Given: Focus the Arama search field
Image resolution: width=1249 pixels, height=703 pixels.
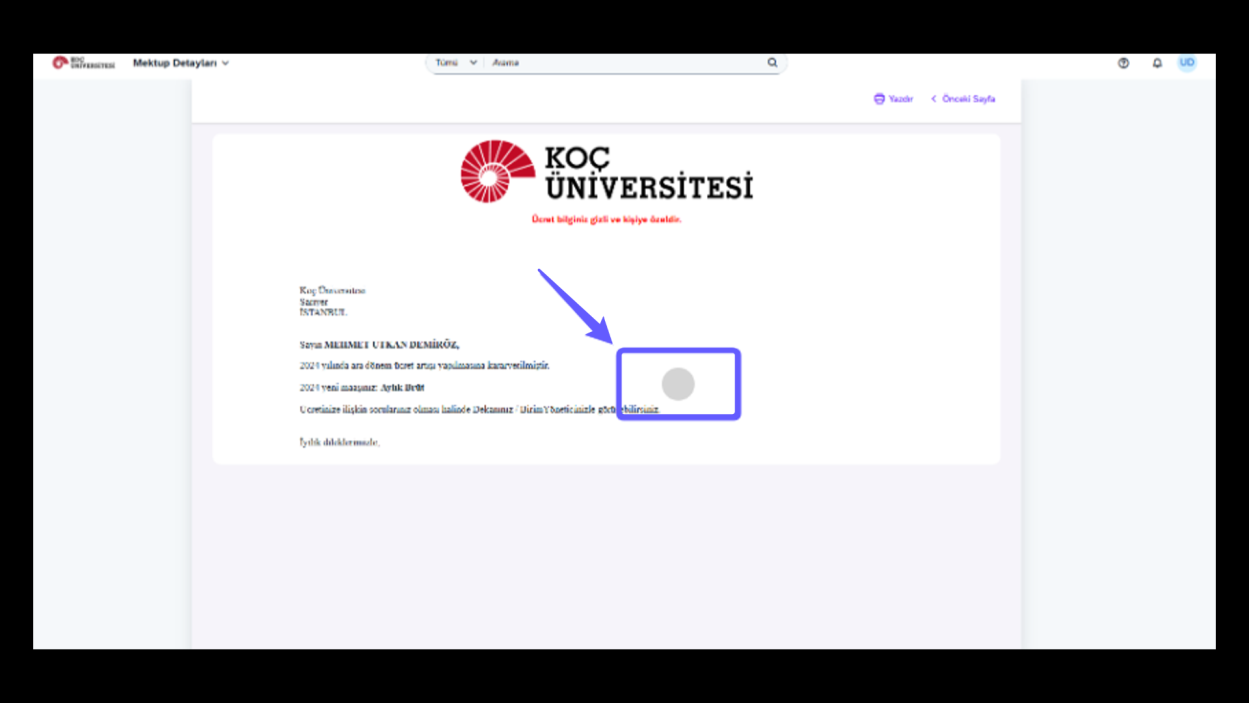Looking at the screenshot, I should (x=625, y=63).
